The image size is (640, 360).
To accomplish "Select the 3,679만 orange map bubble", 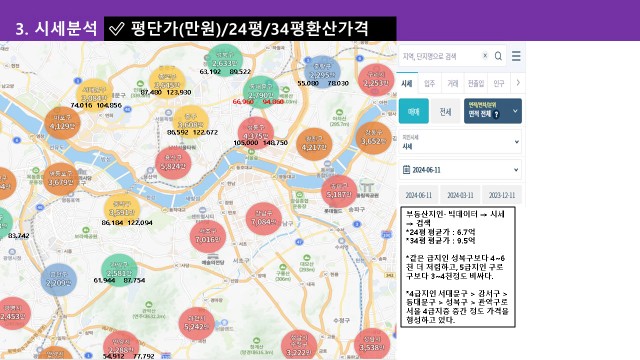I will (61, 180).
